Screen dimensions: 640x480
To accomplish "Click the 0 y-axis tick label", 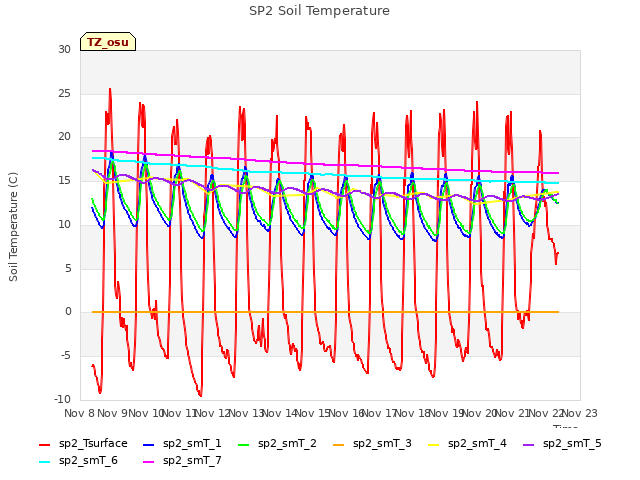I will [68, 312].
